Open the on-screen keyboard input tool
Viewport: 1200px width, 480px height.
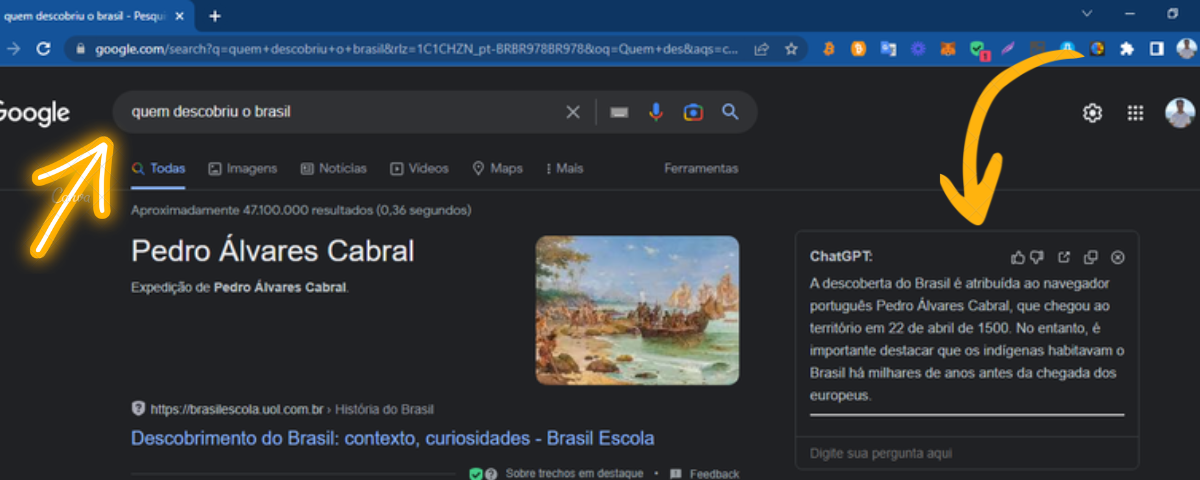point(619,112)
